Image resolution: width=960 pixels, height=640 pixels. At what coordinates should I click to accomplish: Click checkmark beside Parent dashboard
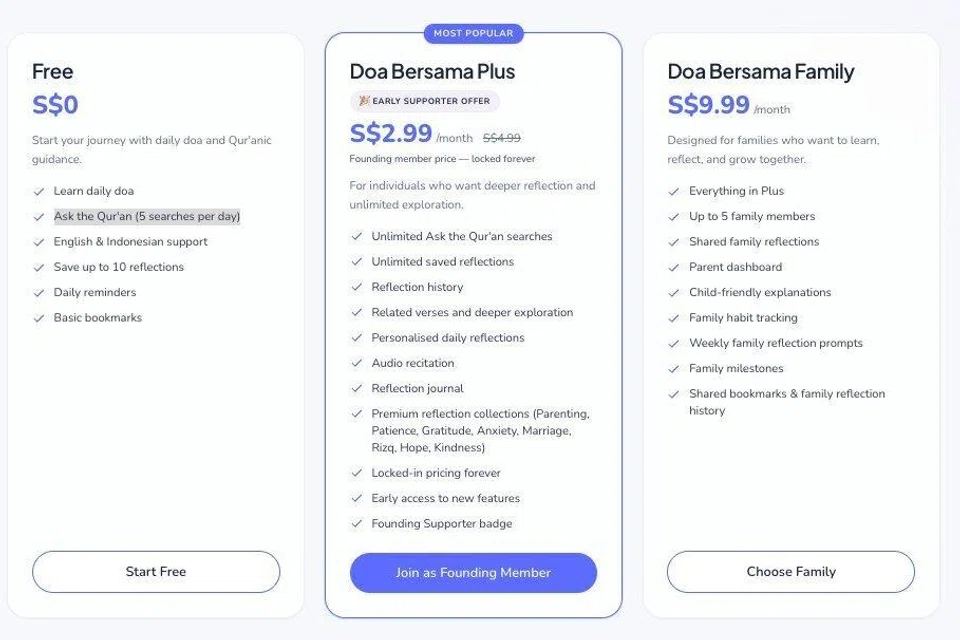pyautogui.click(x=674, y=268)
